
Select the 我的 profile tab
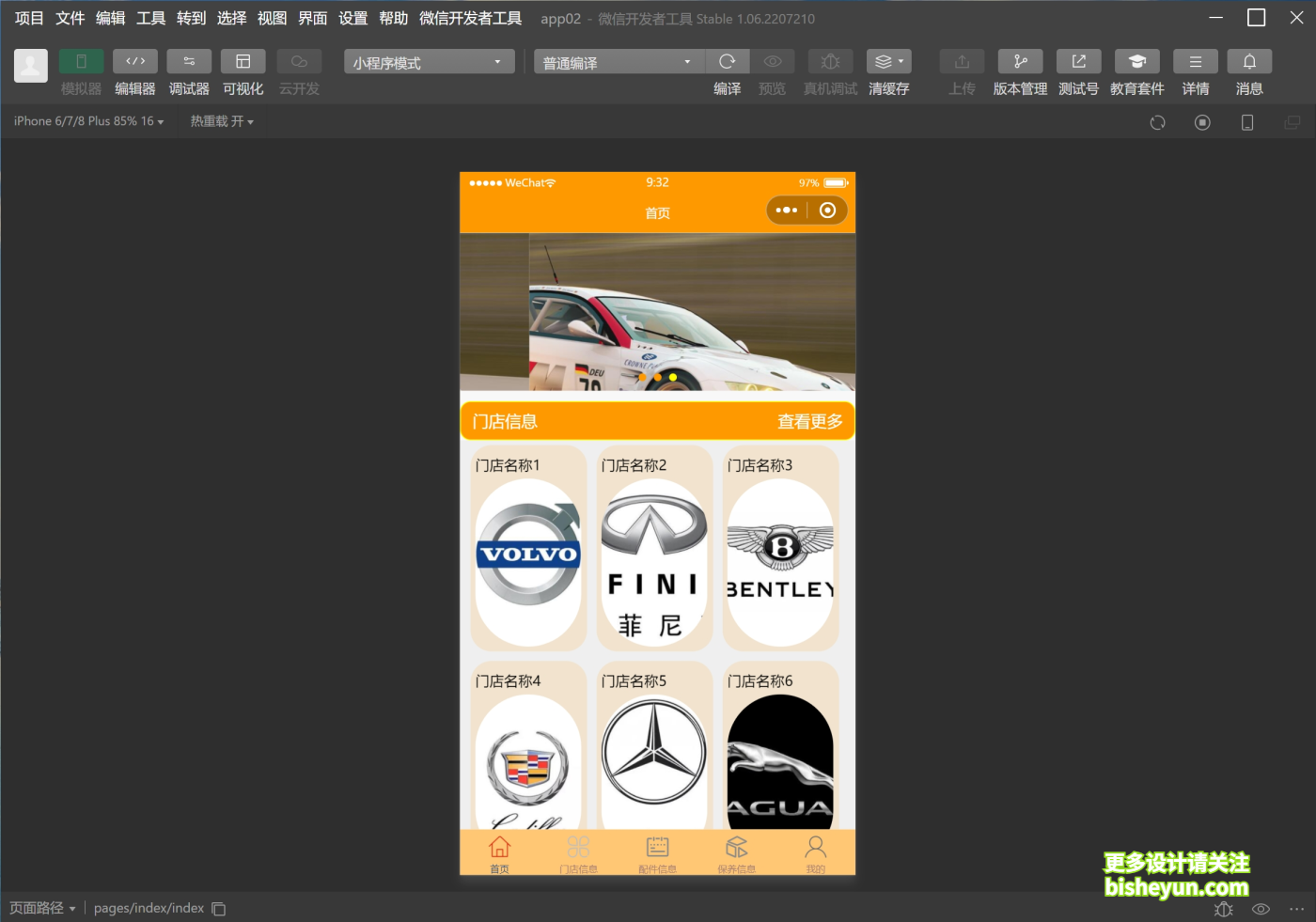815,853
